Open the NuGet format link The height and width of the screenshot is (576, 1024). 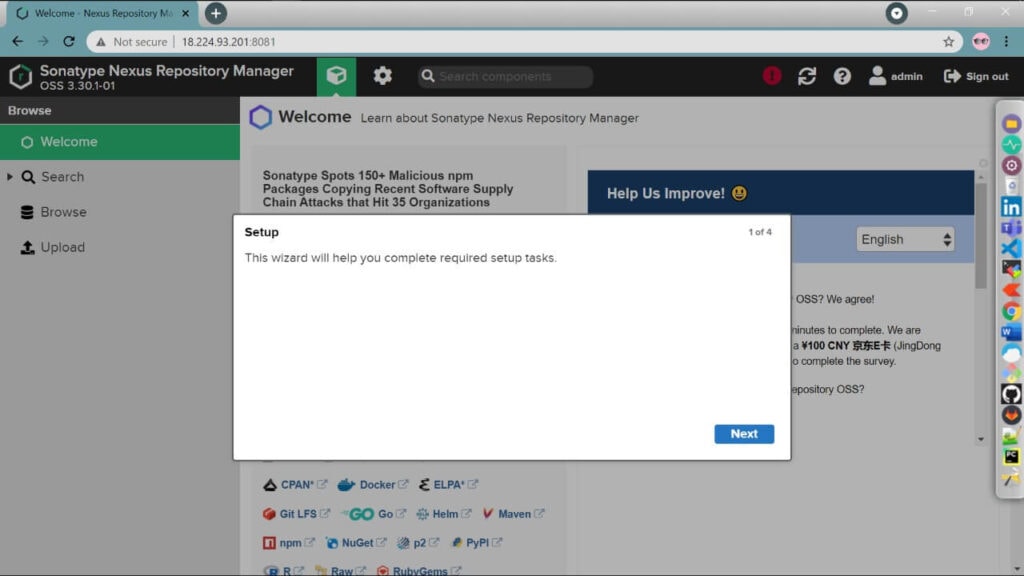point(356,543)
